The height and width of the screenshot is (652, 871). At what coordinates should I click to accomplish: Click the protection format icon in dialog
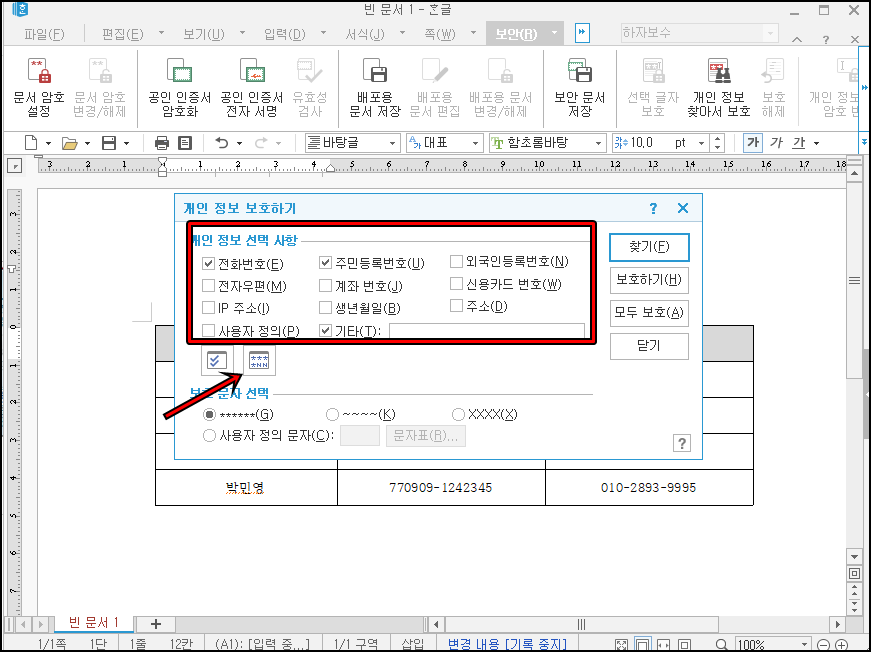pos(259,361)
